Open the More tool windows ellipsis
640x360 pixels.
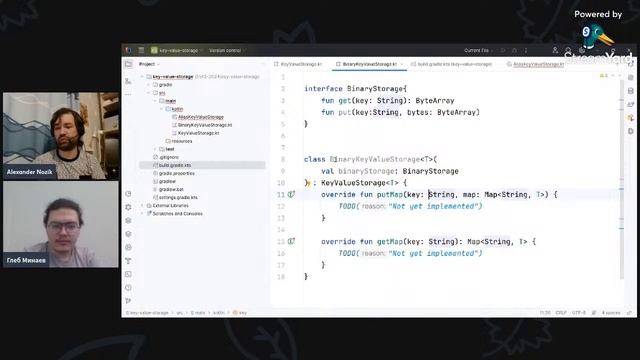pos(129,94)
